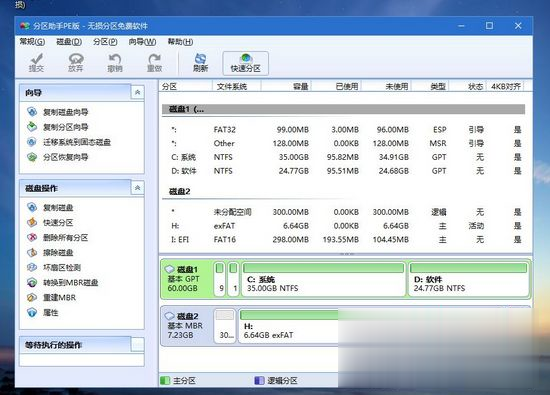Screen dimensions: 550x395
Task: Select the '30...' unallocated block on 磁盘2
Action: coord(225,326)
